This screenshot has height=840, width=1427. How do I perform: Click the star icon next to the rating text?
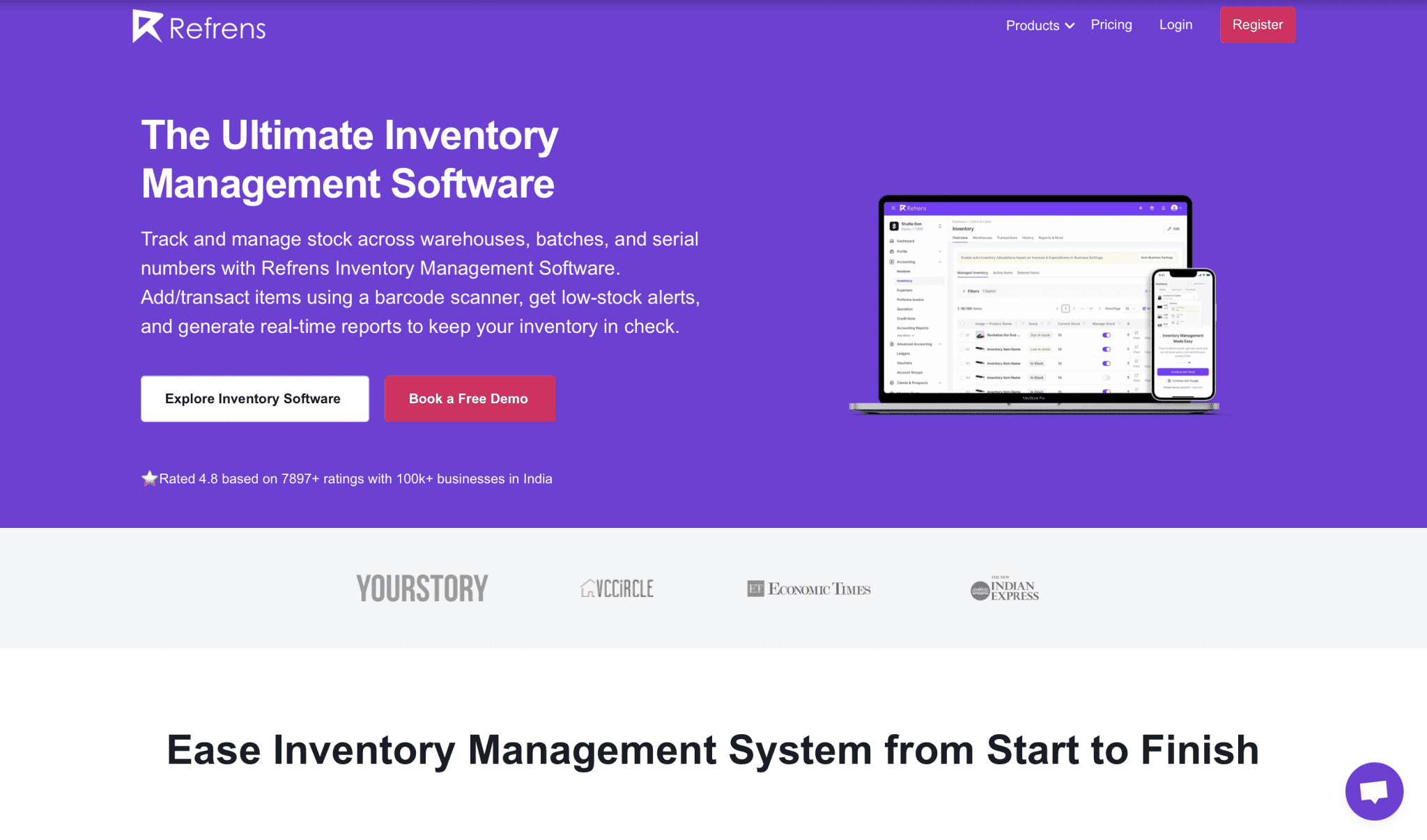click(150, 478)
